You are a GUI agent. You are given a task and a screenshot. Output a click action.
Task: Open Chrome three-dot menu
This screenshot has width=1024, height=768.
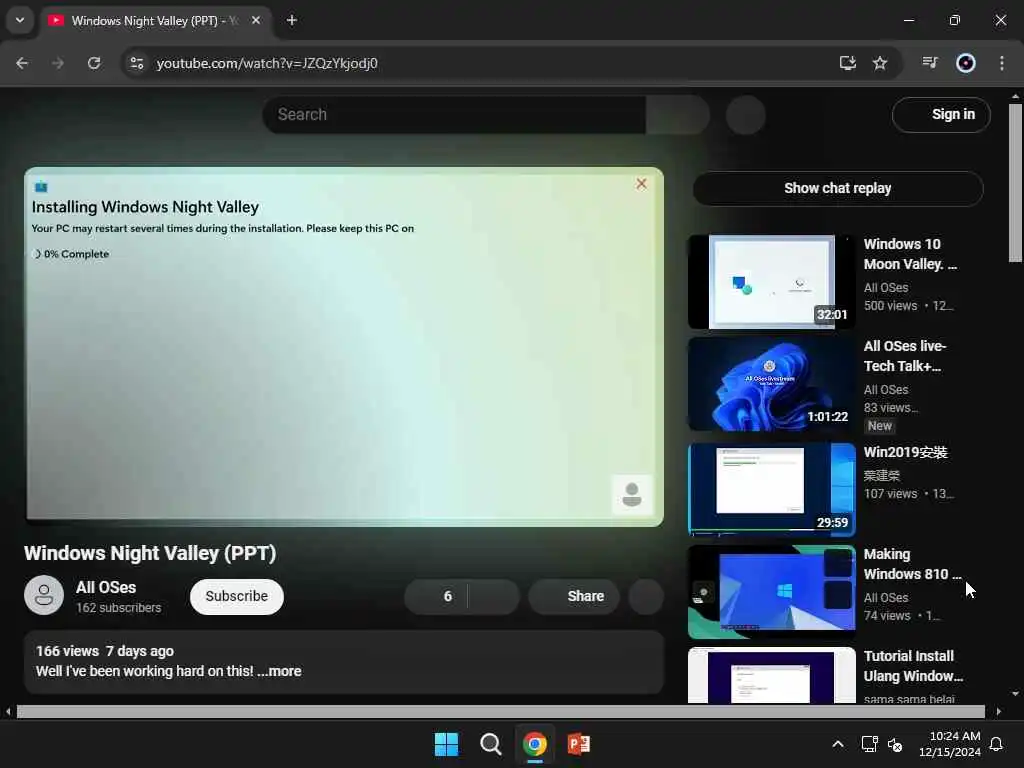1002,63
